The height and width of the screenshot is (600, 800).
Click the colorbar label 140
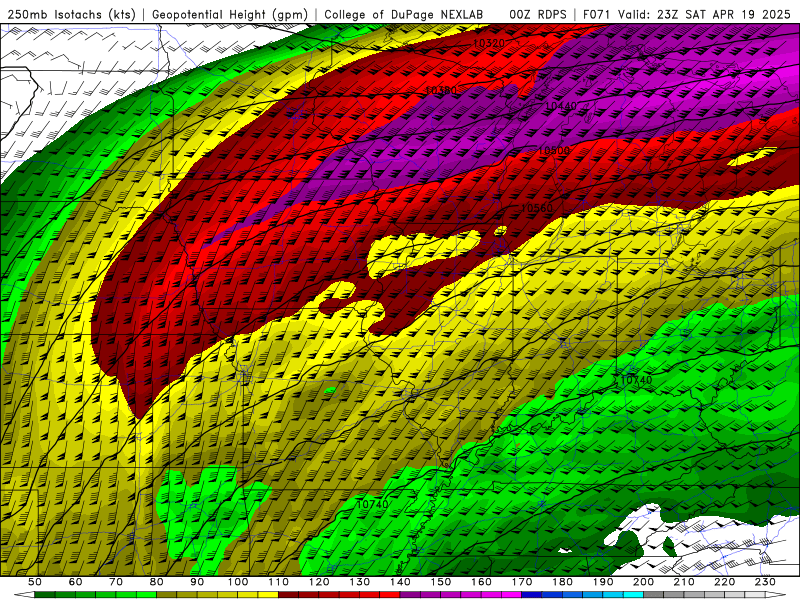click(x=400, y=582)
